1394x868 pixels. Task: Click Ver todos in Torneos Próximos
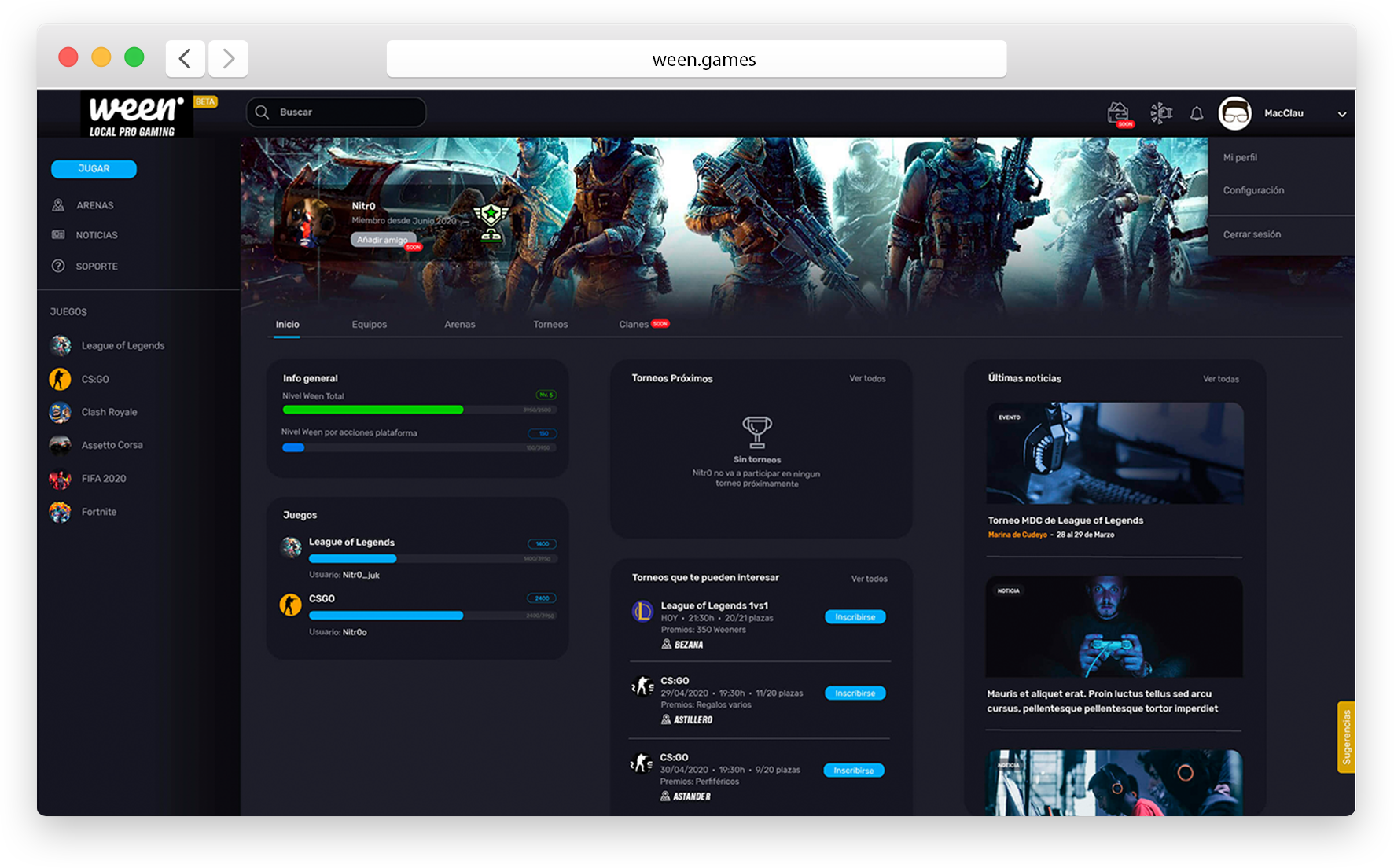pyautogui.click(x=866, y=378)
